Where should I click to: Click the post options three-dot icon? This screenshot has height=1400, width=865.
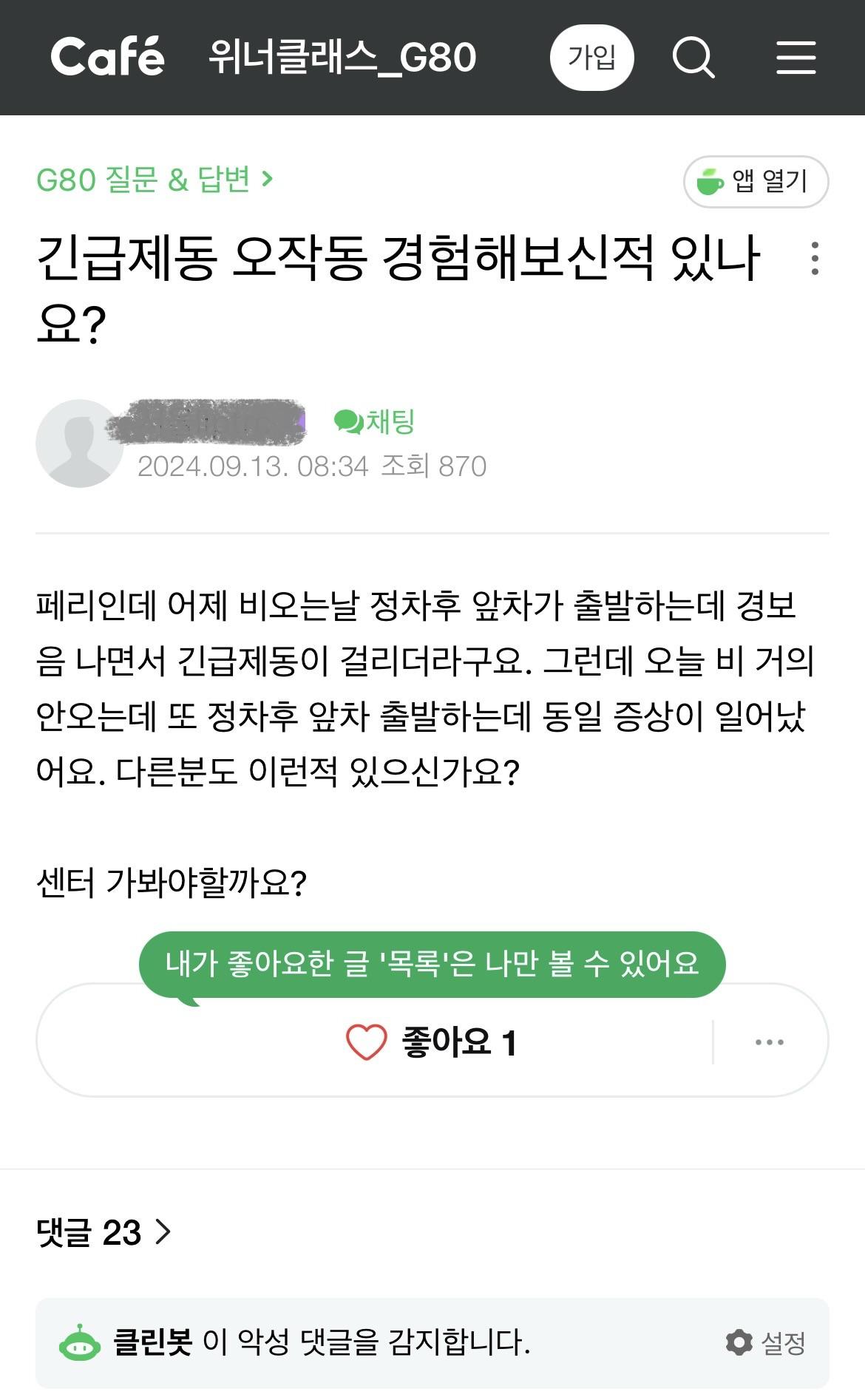pos(814,259)
